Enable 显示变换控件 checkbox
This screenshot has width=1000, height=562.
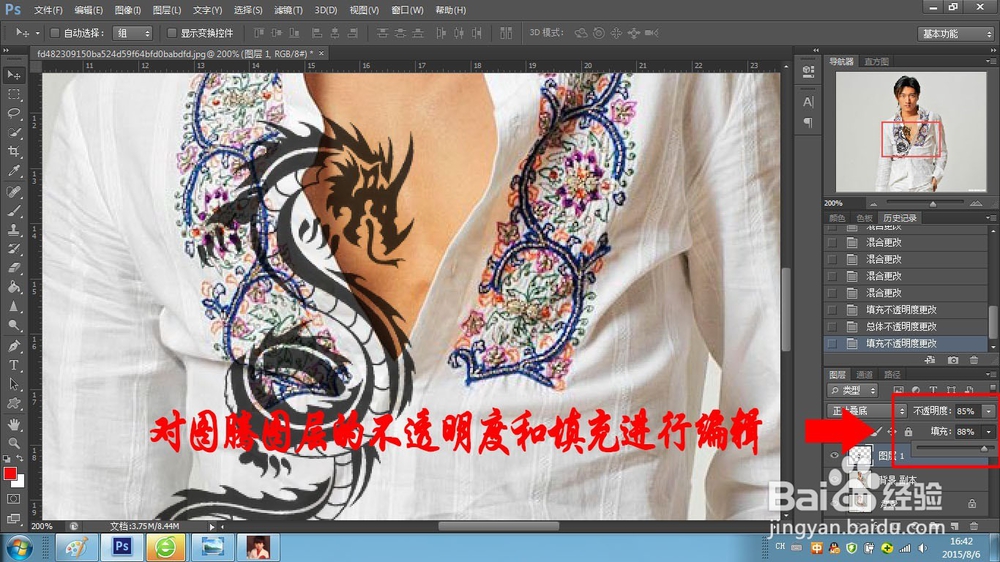tap(172, 33)
